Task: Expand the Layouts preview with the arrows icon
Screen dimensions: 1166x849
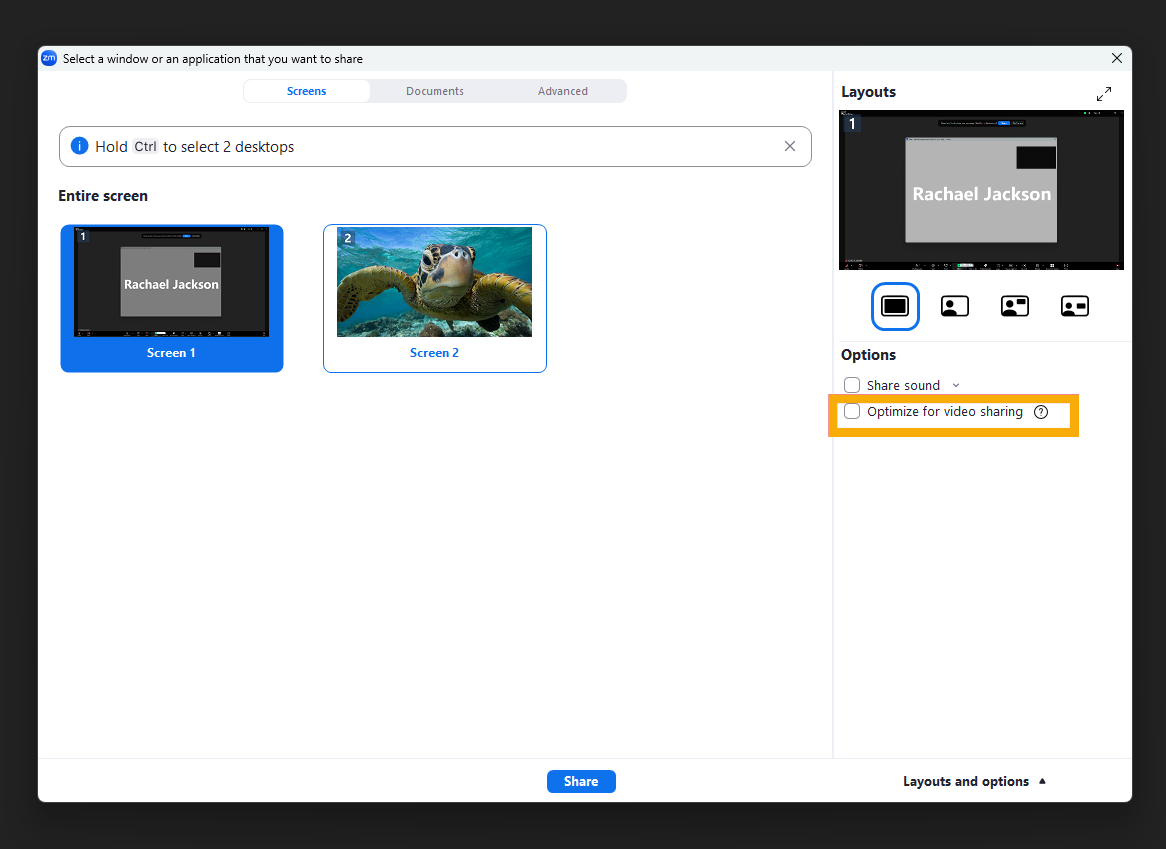Action: click(1104, 94)
